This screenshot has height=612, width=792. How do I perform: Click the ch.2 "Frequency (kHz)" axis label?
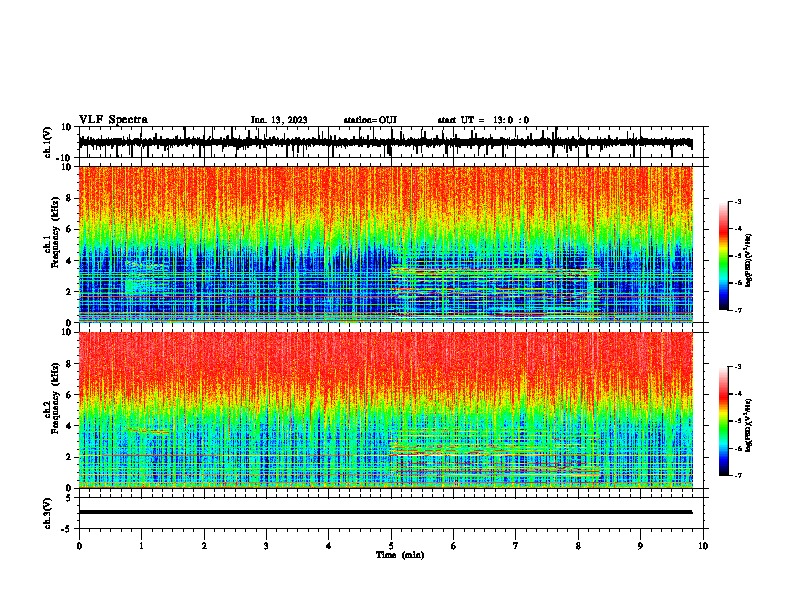[56, 399]
